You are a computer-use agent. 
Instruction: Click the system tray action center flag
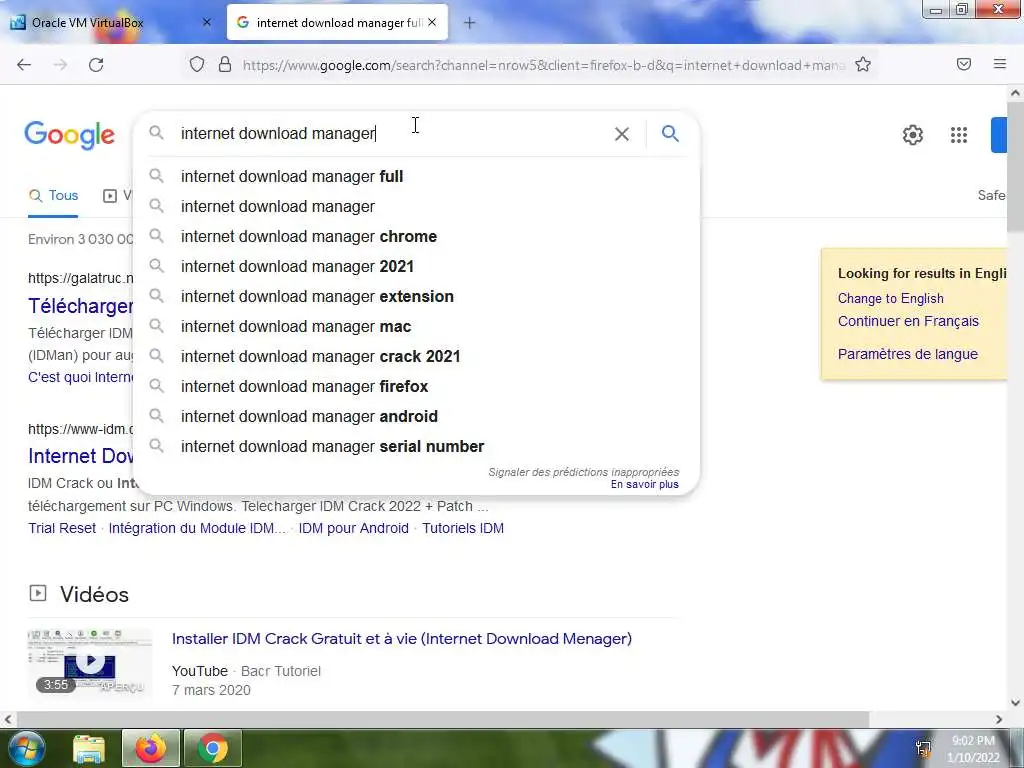923,748
